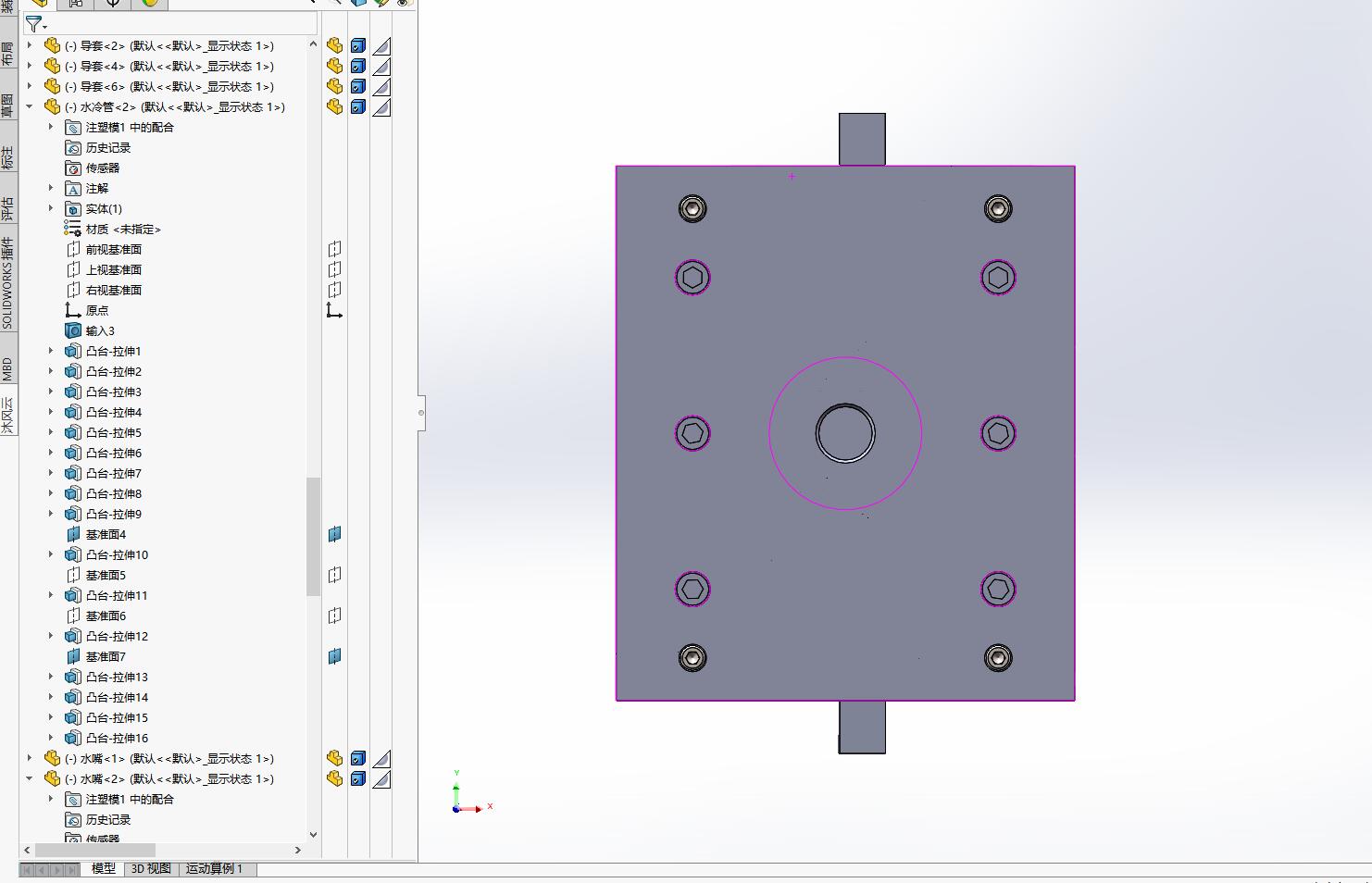Select the 上视基准面 plane in tree
The width and height of the screenshot is (1372, 883).
(104, 270)
